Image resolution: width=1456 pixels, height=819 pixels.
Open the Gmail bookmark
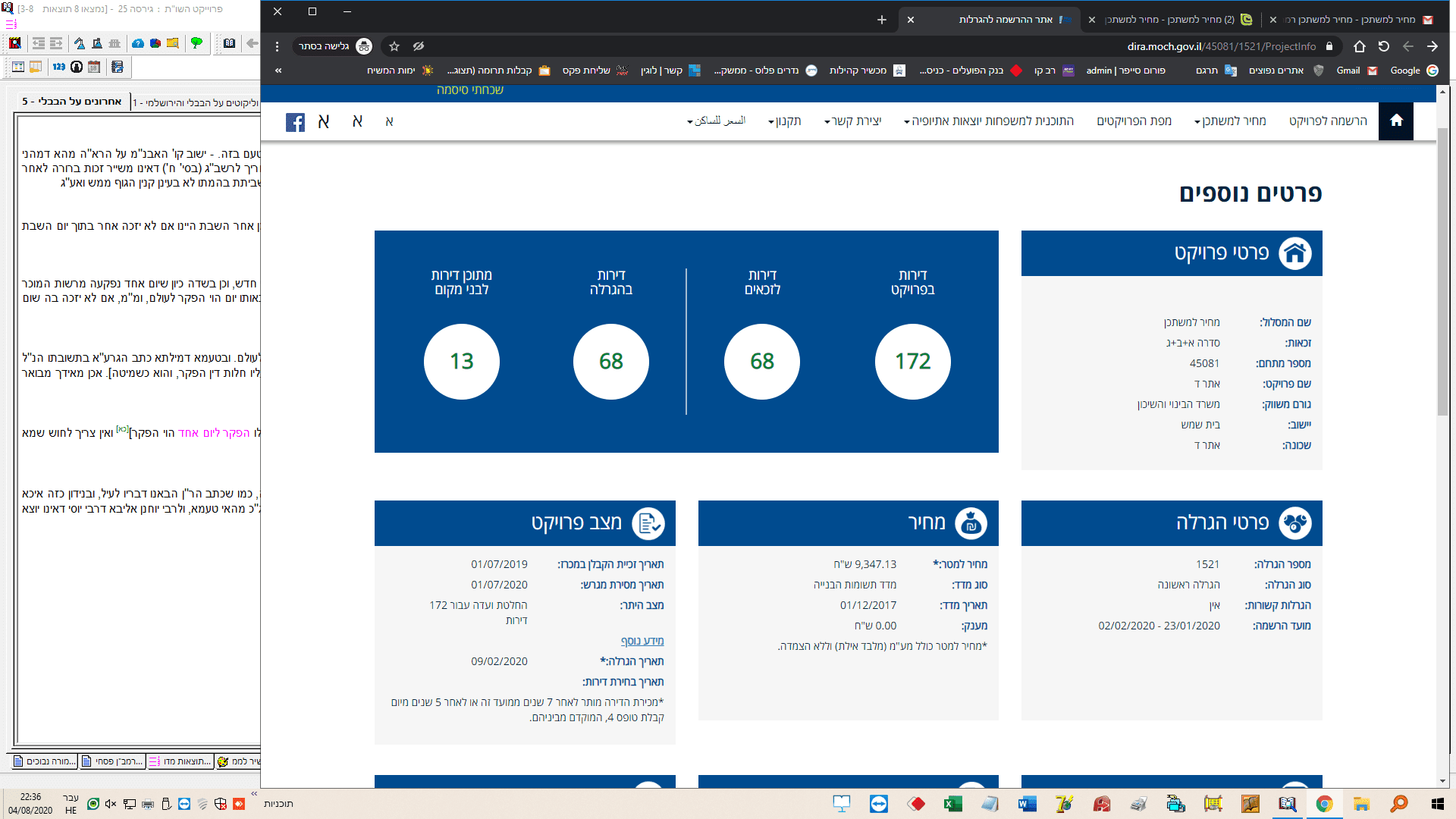(x=1356, y=71)
